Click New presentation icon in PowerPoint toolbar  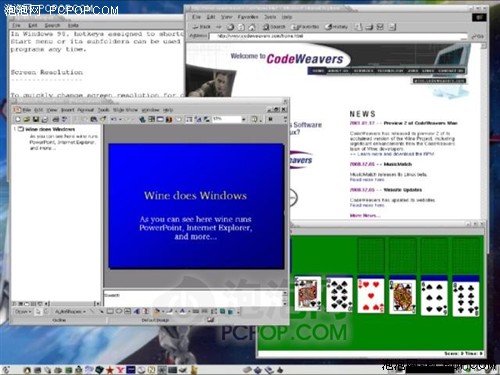click(x=18, y=119)
